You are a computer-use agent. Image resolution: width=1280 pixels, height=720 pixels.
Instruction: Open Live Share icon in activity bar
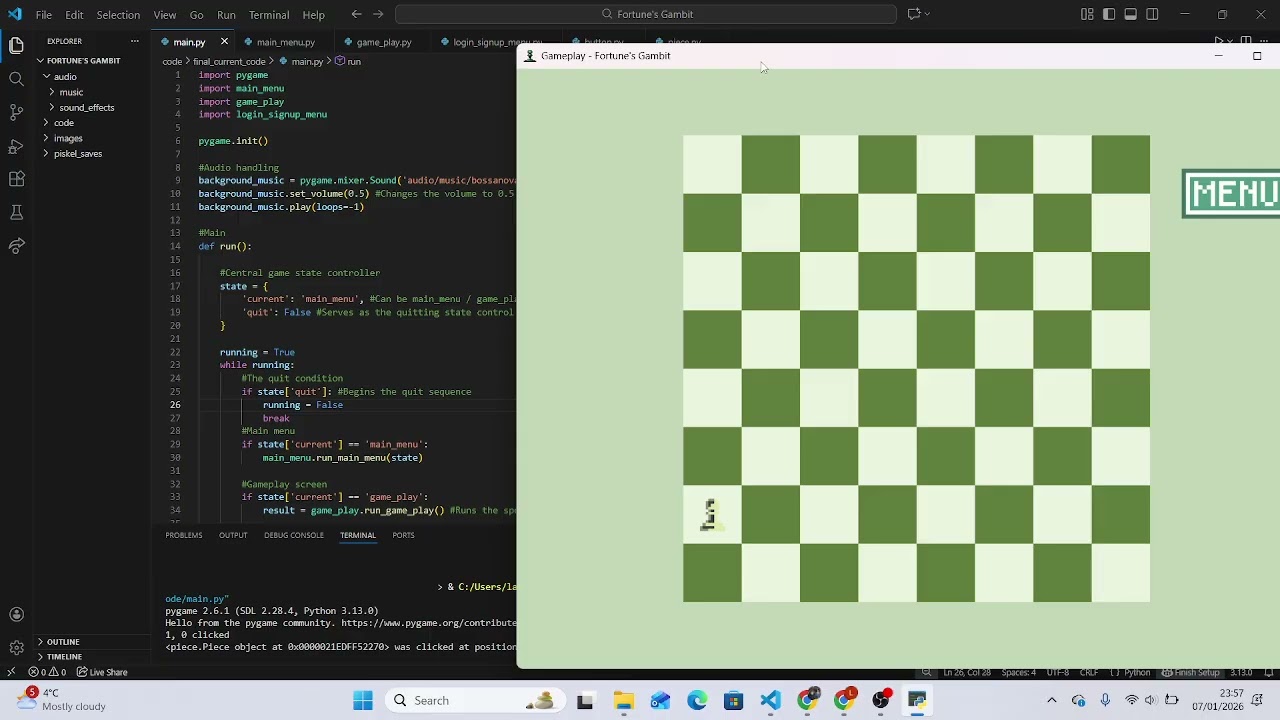click(16, 246)
